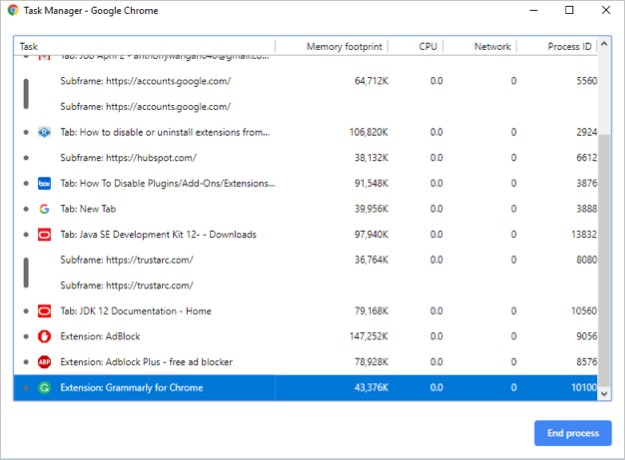Click memory value 39,956K
This screenshot has width=625, height=460.
pyautogui.click(x=371, y=209)
